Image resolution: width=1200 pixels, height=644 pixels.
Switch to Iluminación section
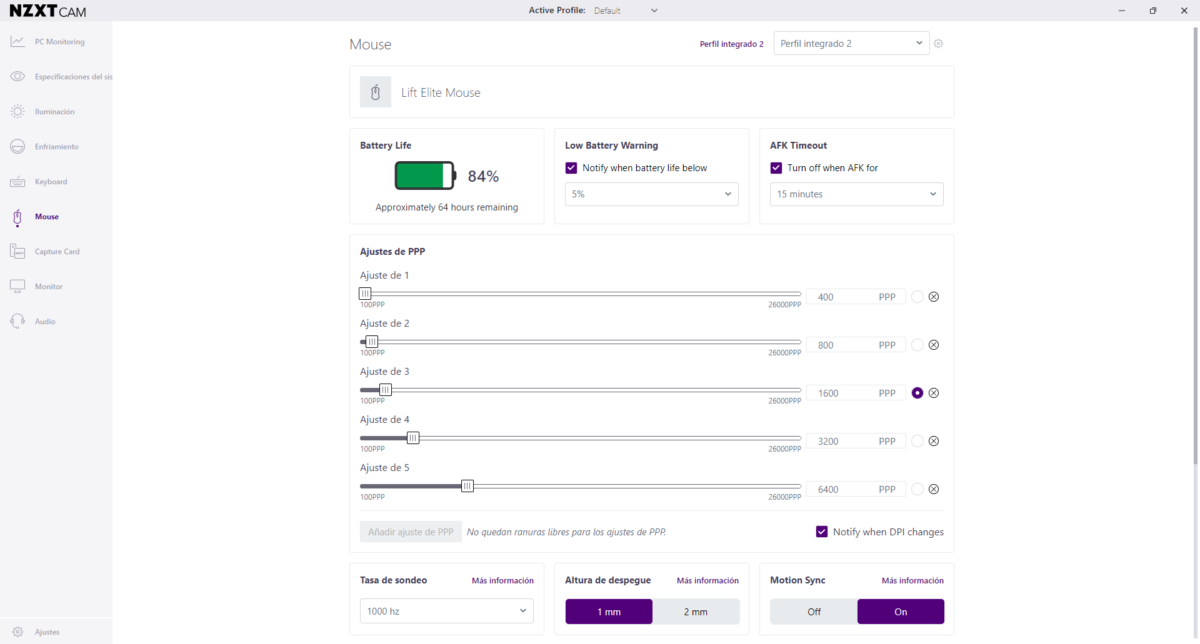(55, 112)
